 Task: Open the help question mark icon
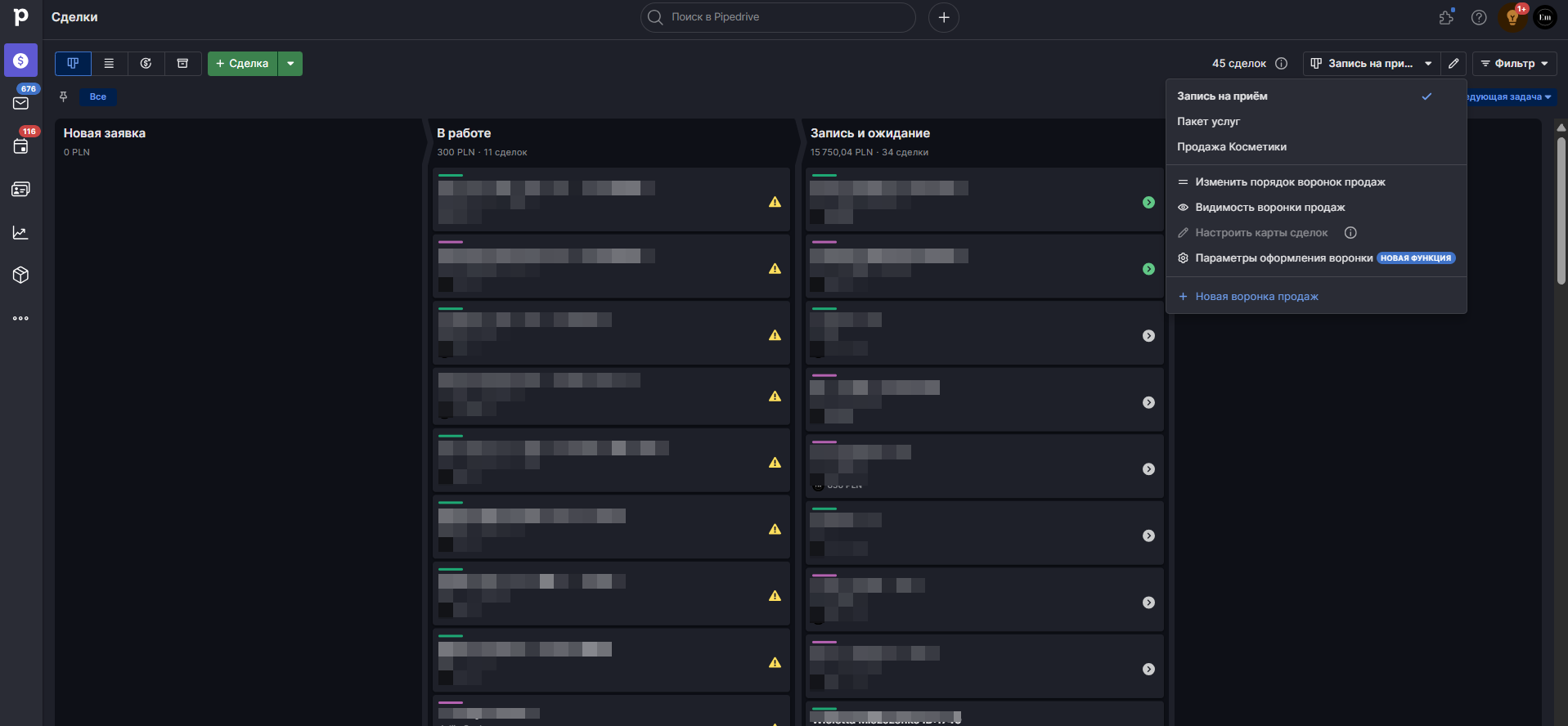pos(1479,17)
